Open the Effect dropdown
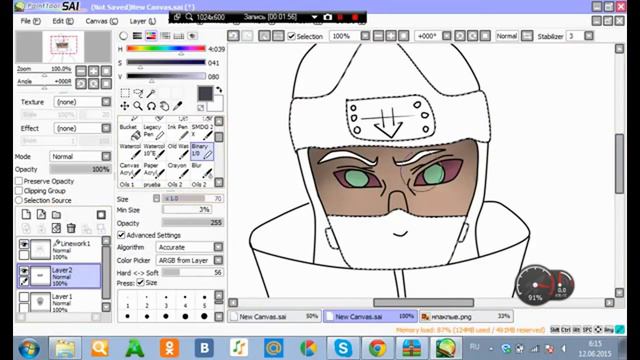This screenshot has width=640, height=360. [x=106, y=128]
